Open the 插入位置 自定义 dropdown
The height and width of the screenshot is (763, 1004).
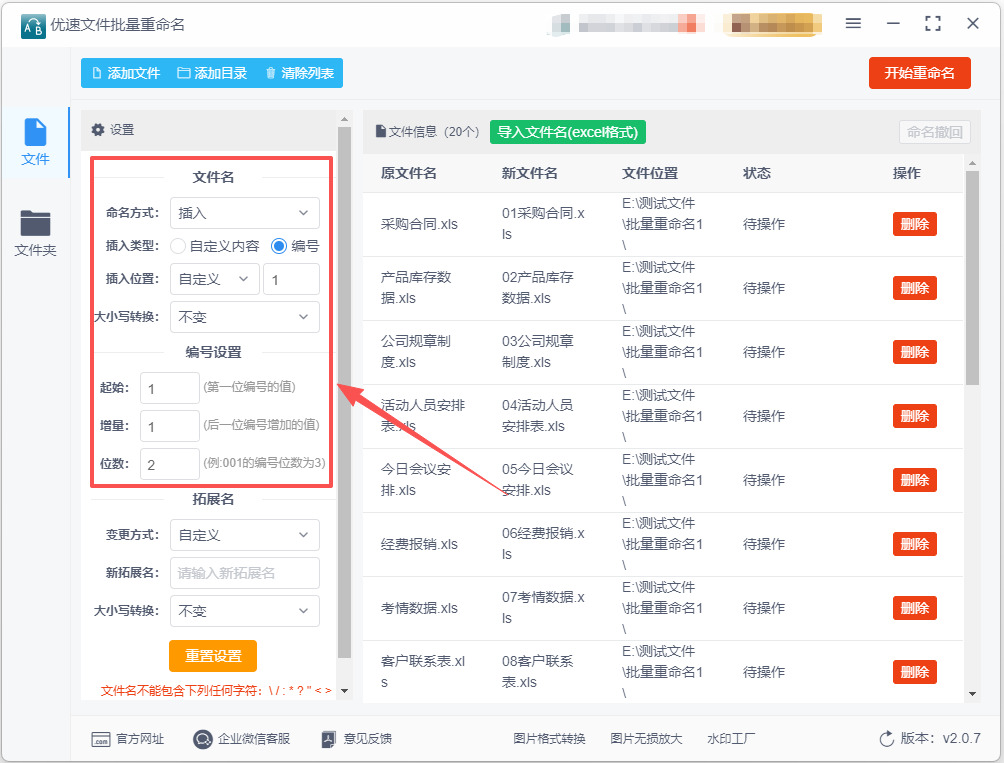[x=215, y=279]
